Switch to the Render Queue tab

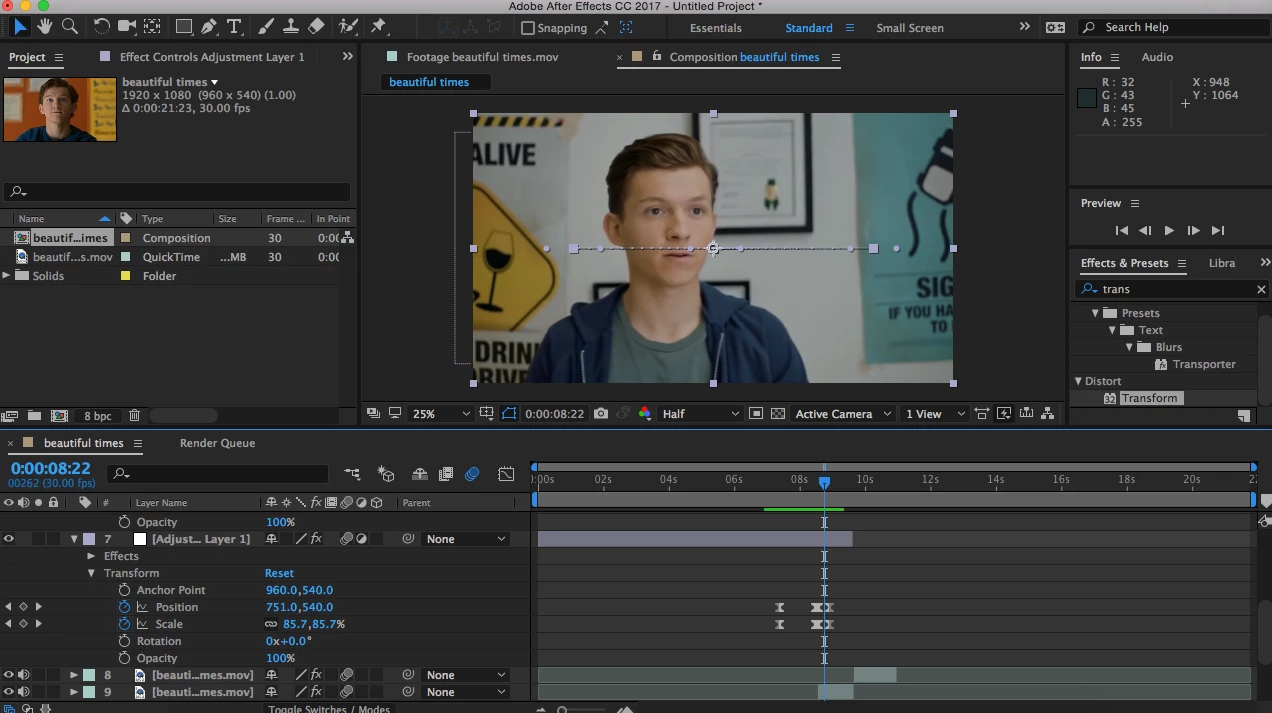click(x=217, y=443)
